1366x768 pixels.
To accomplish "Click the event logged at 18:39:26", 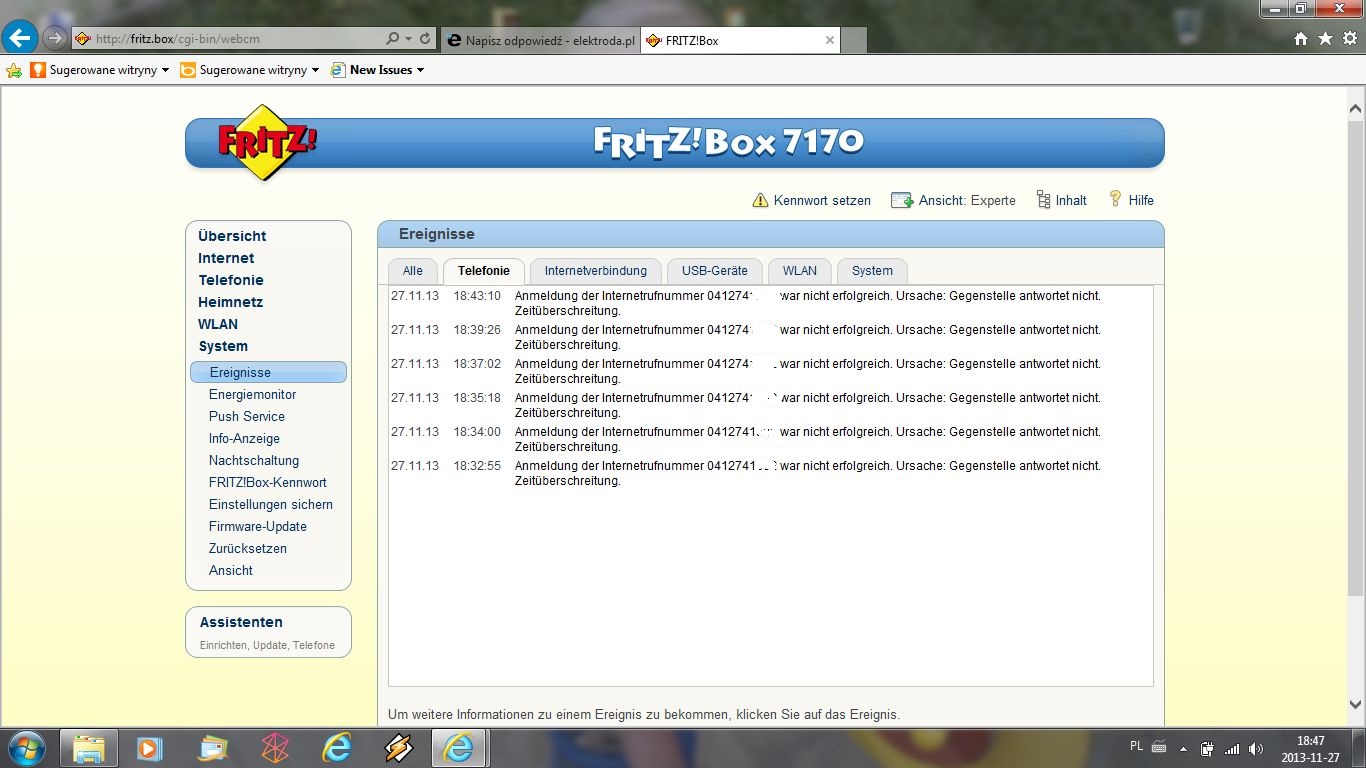I will (x=770, y=337).
